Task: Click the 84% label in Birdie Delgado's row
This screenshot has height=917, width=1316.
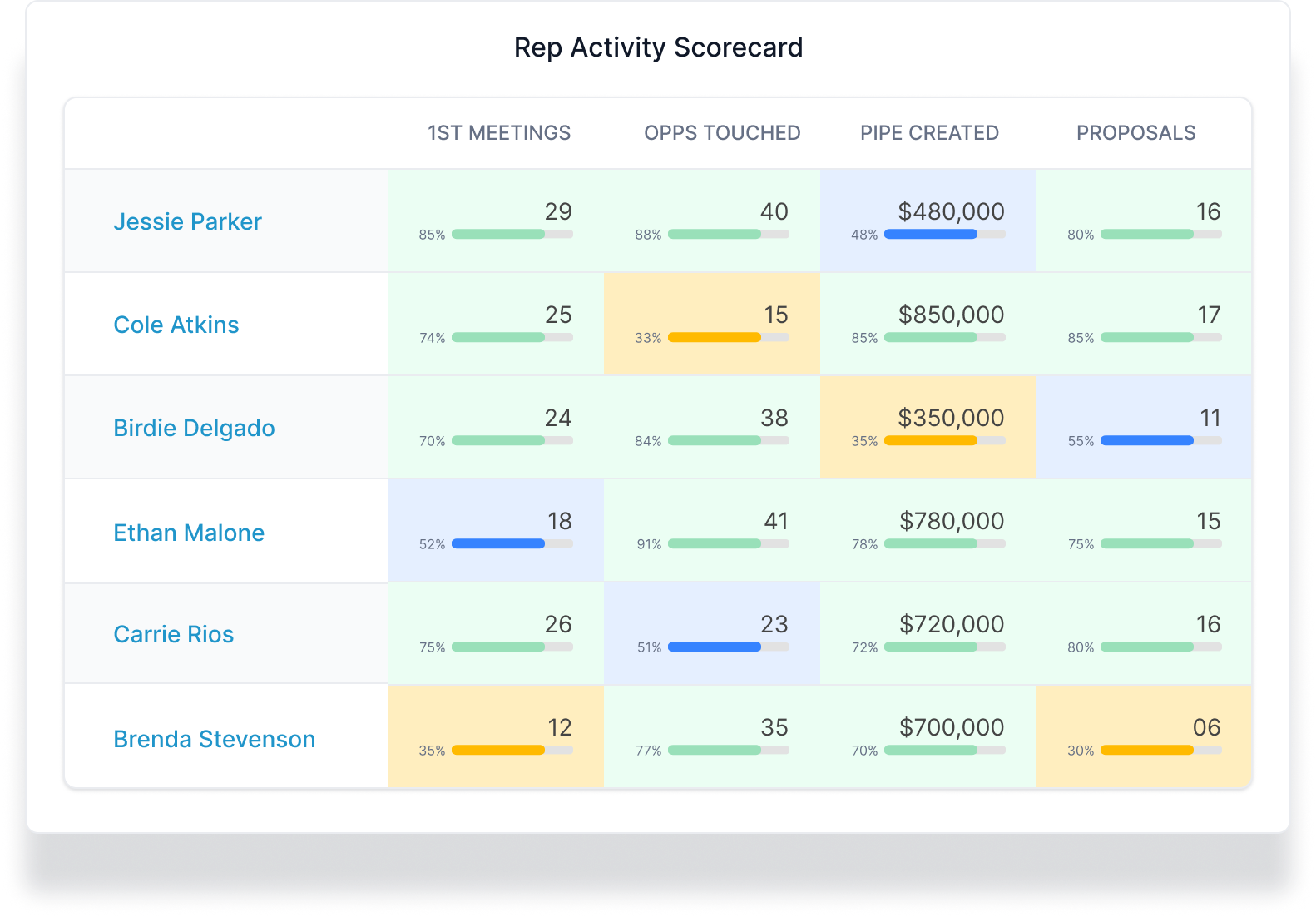Action: point(648,441)
